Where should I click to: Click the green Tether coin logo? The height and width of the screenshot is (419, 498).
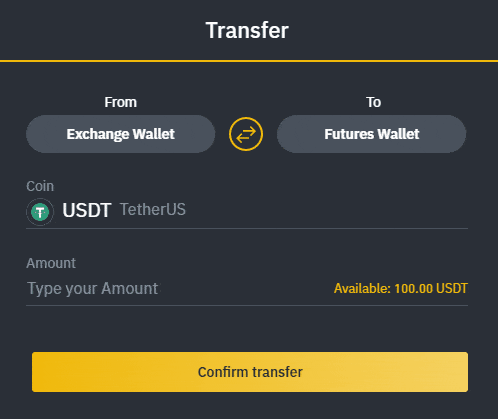[40, 212]
